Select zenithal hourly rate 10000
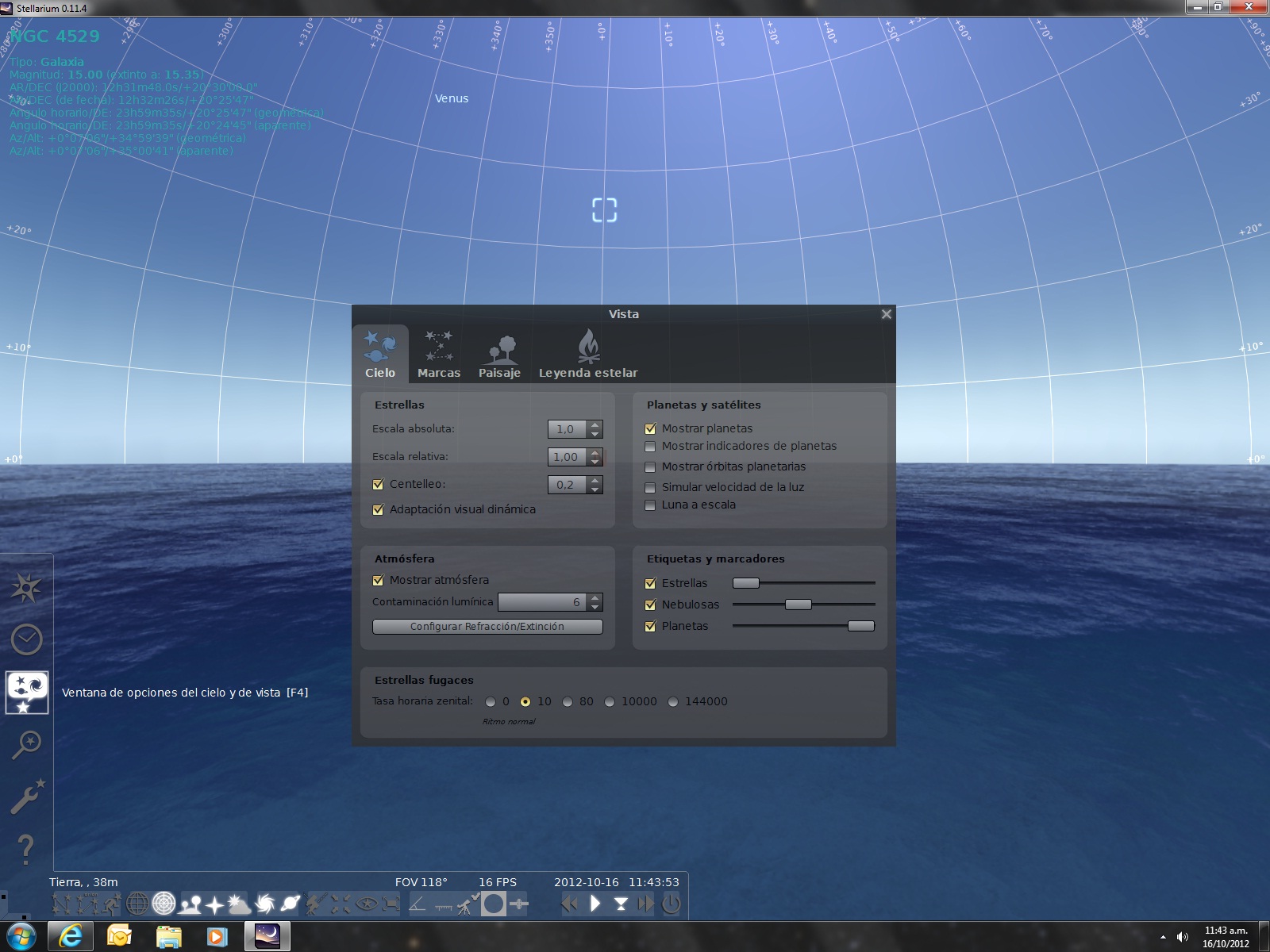Viewport: 1270px width, 952px height. [x=610, y=701]
